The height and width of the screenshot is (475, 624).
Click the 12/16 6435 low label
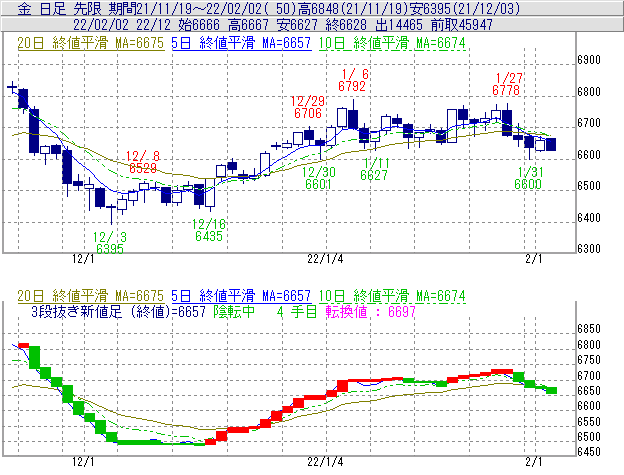(x=209, y=230)
